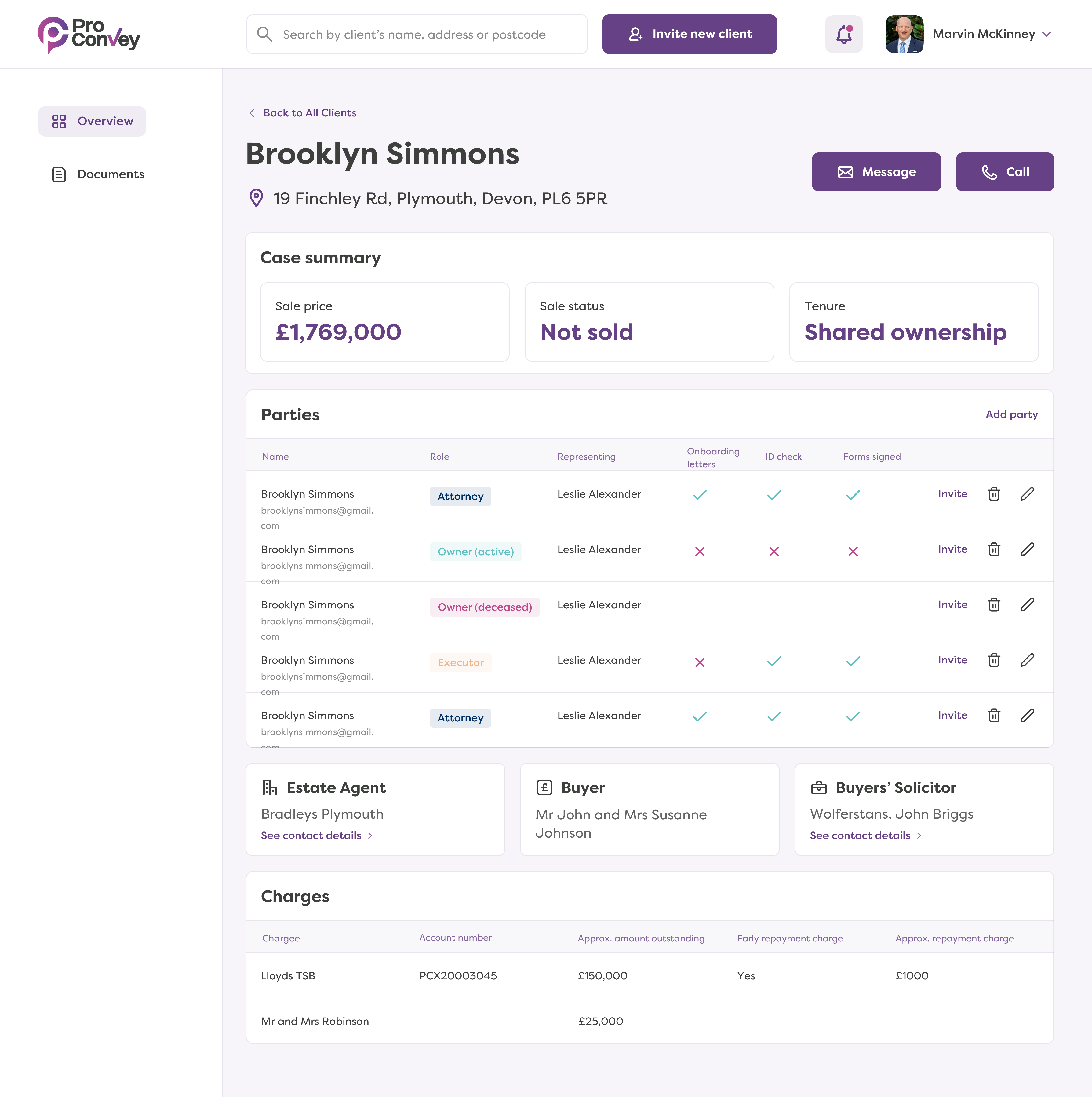Click the Documents page icon in sidebar

pos(59,174)
